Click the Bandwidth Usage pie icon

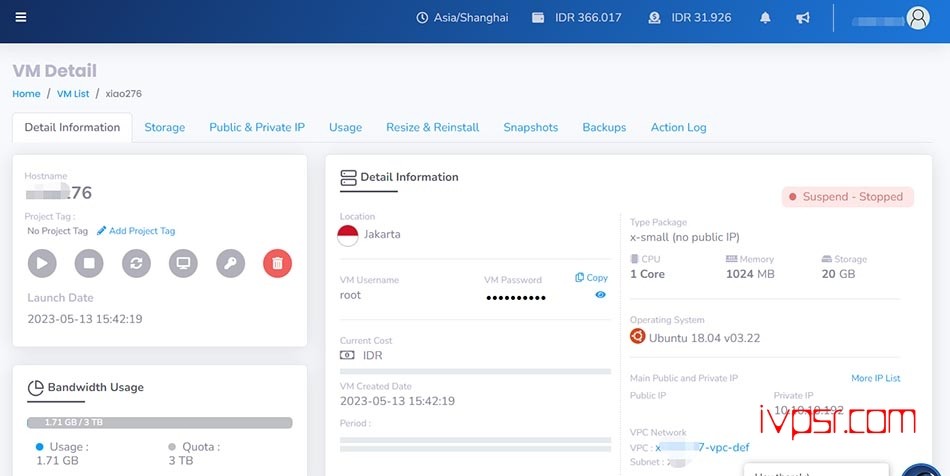click(x=36, y=388)
